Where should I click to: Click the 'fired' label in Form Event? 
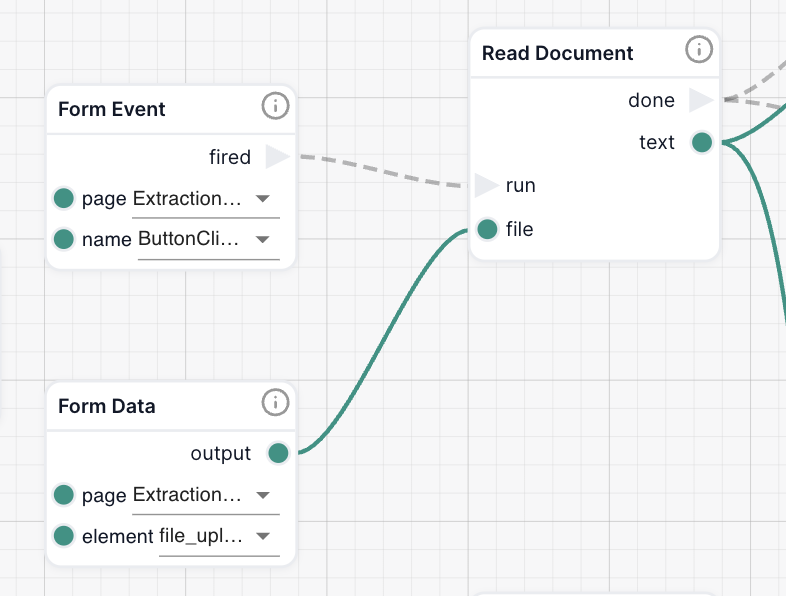click(x=230, y=157)
